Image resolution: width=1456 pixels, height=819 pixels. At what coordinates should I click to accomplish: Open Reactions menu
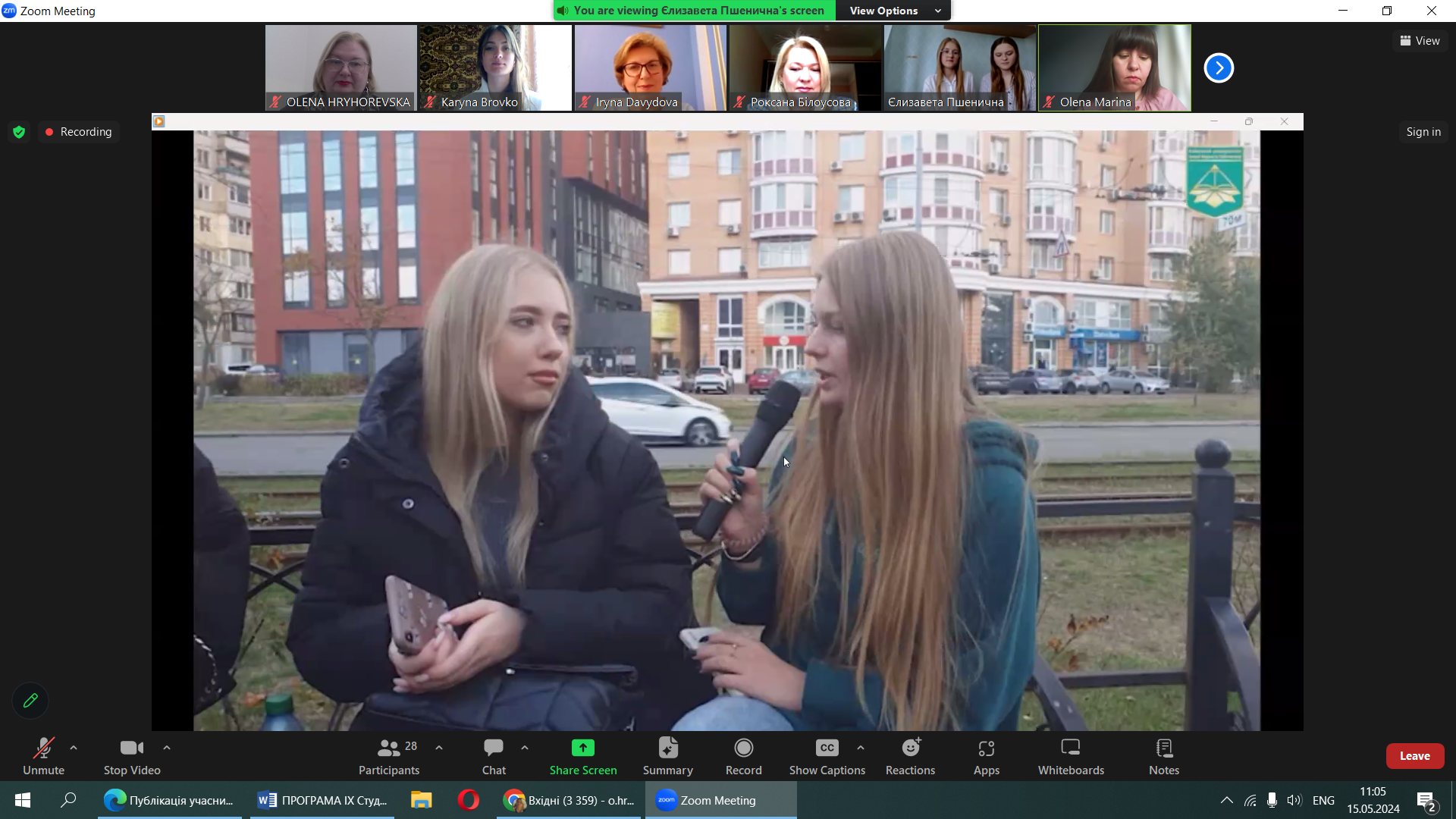point(910,756)
